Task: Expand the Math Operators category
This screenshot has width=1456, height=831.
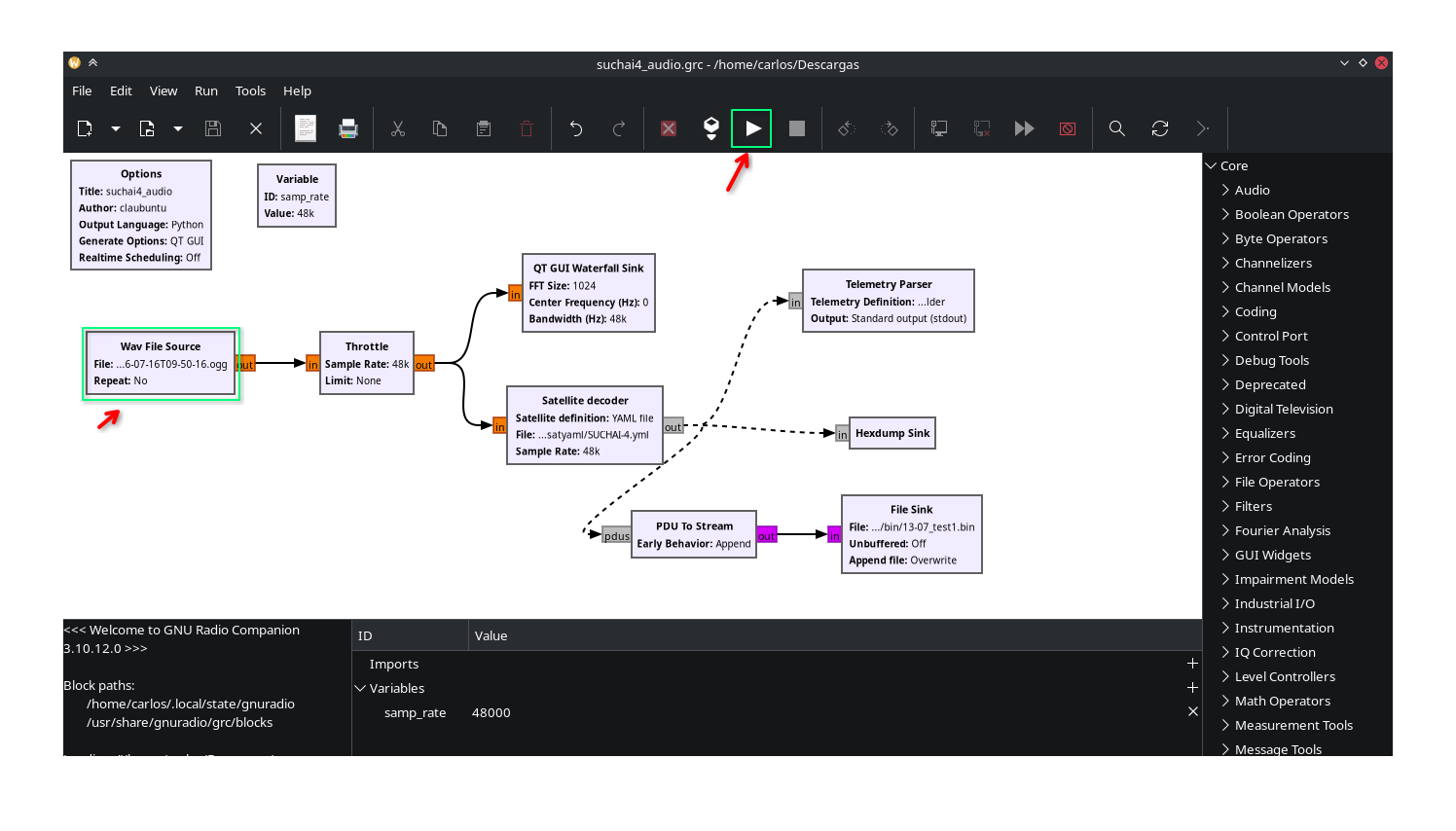Action: pyautogui.click(x=1225, y=701)
